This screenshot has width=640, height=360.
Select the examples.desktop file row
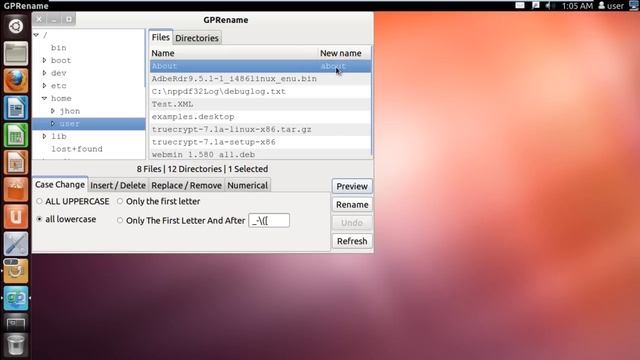point(260,117)
